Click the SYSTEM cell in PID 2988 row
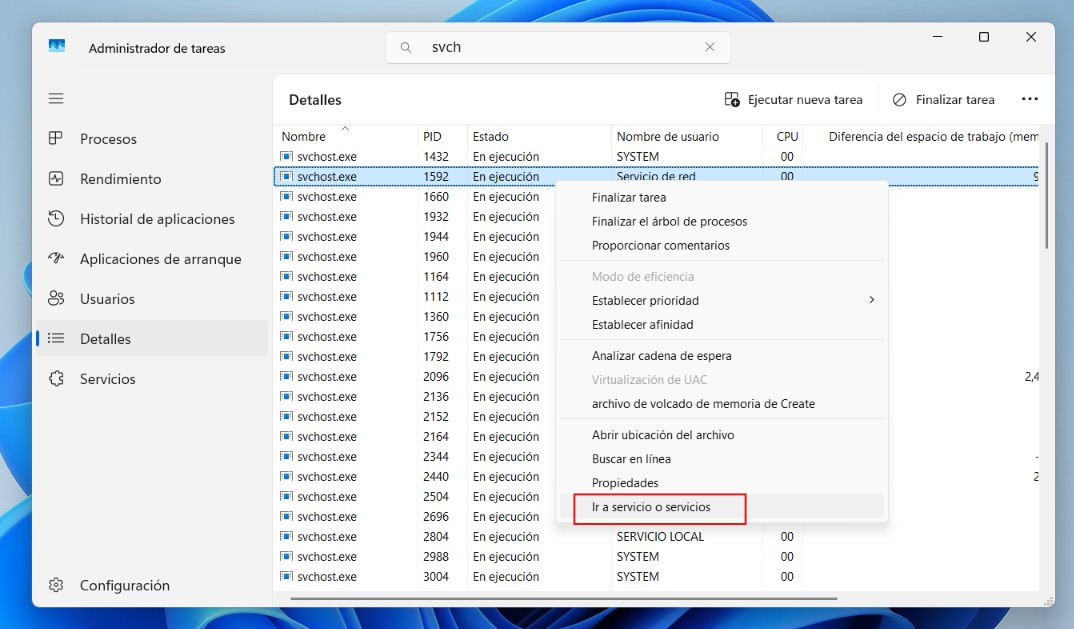Screen dimensions: 1074x629 point(638,556)
